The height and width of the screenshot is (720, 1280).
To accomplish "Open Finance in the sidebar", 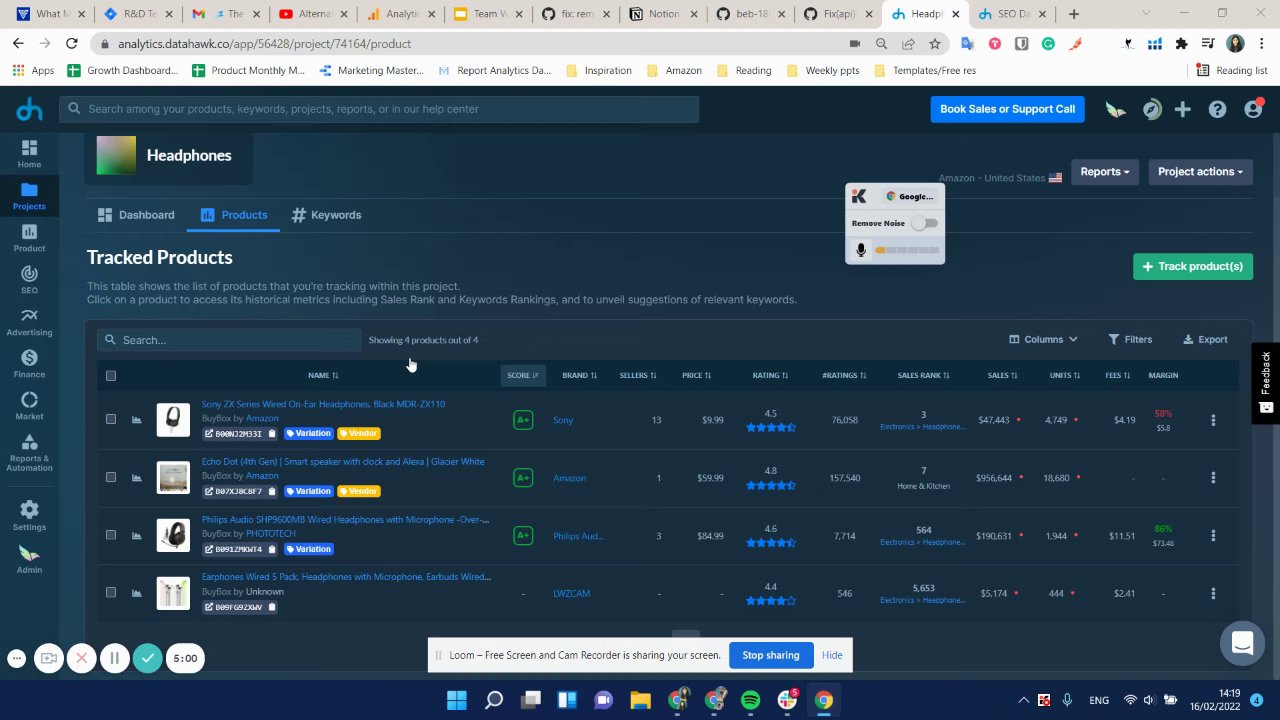I will coord(29,364).
